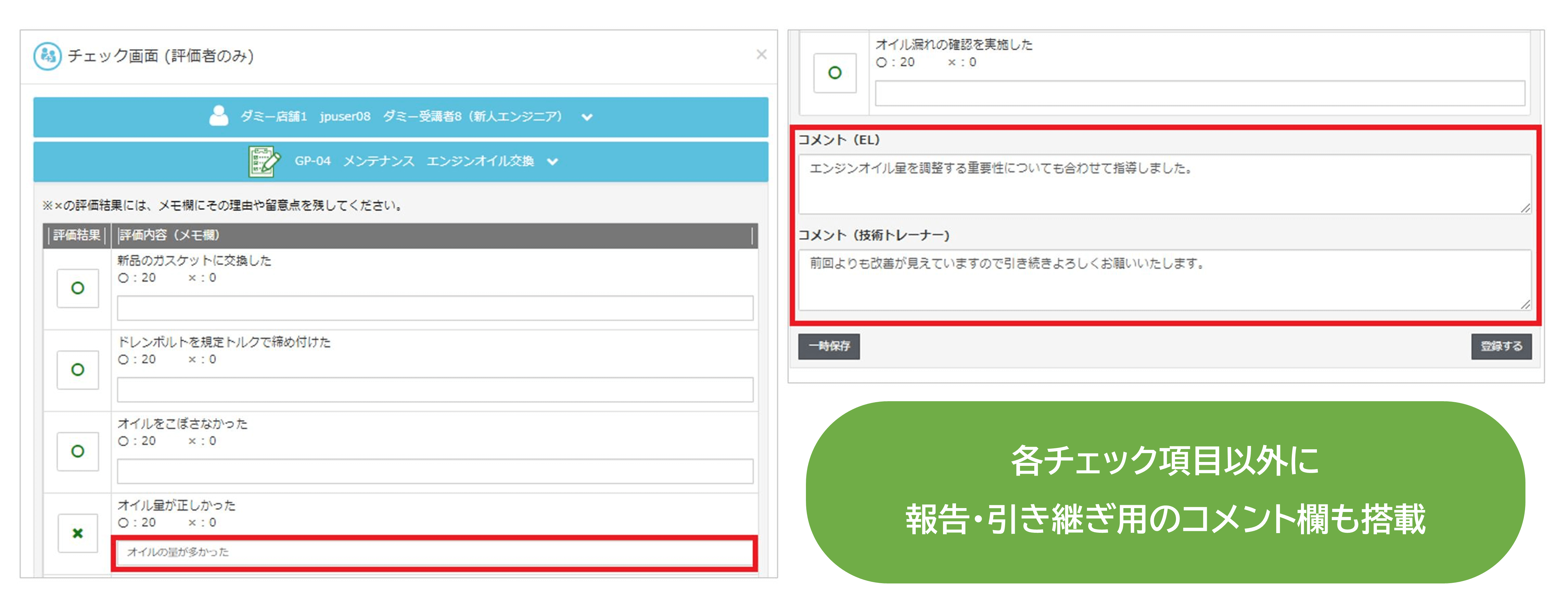Image resolution: width=1568 pixels, height=601 pixels.
Task: Click the text オイル漏れの確認を実施した
Action: click(x=954, y=45)
